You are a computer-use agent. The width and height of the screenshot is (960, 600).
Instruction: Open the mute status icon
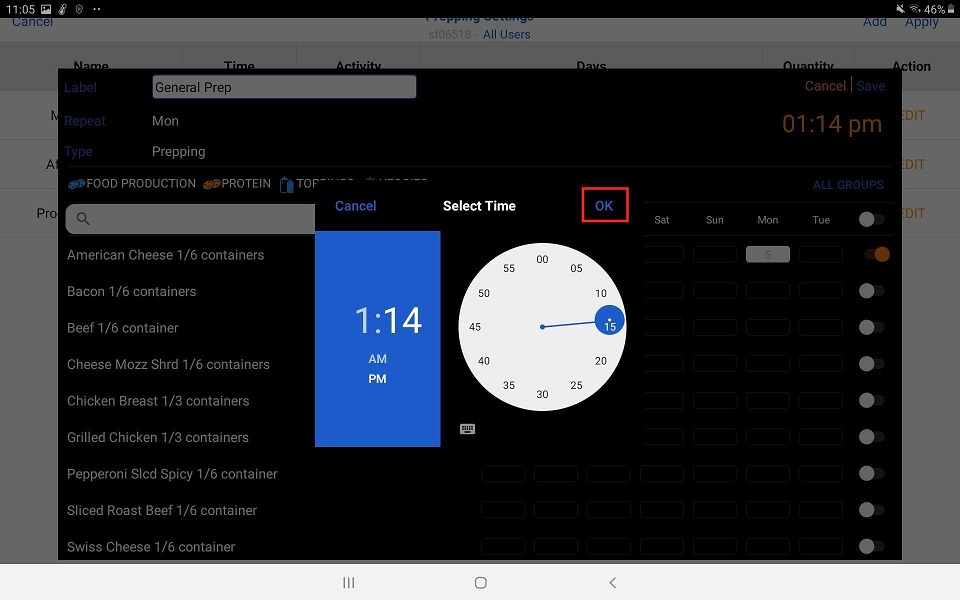(x=900, y=9)
